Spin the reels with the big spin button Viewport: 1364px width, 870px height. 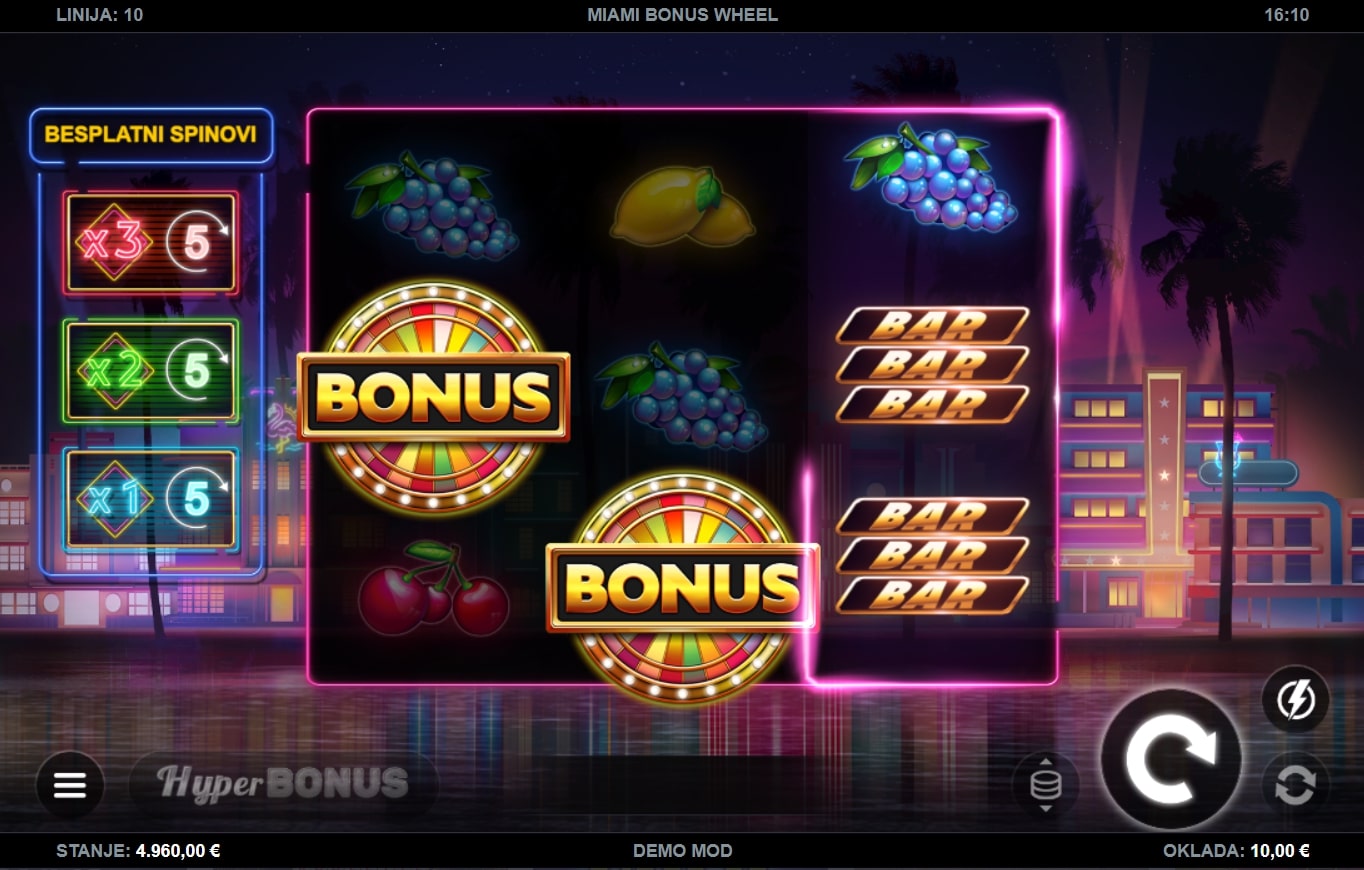1171,759
